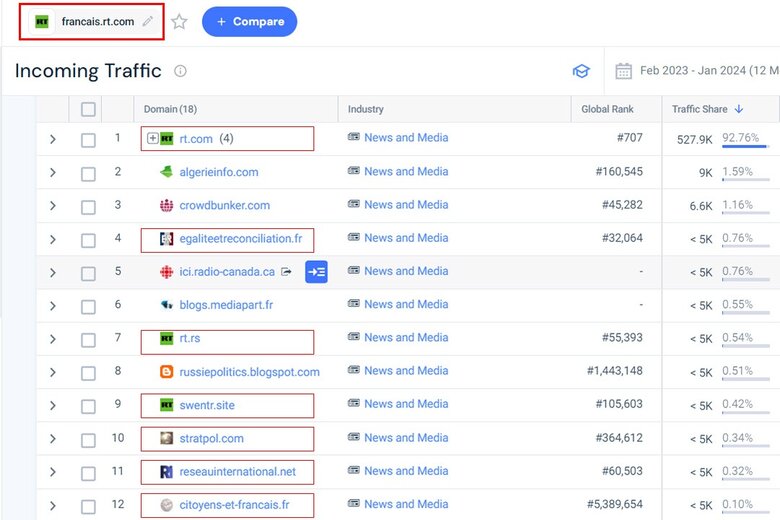Viewport: 780px width, 520px height.
Task: Sort by the Global Rank column header
Action: pyautogui.click(x=607, y=109)
